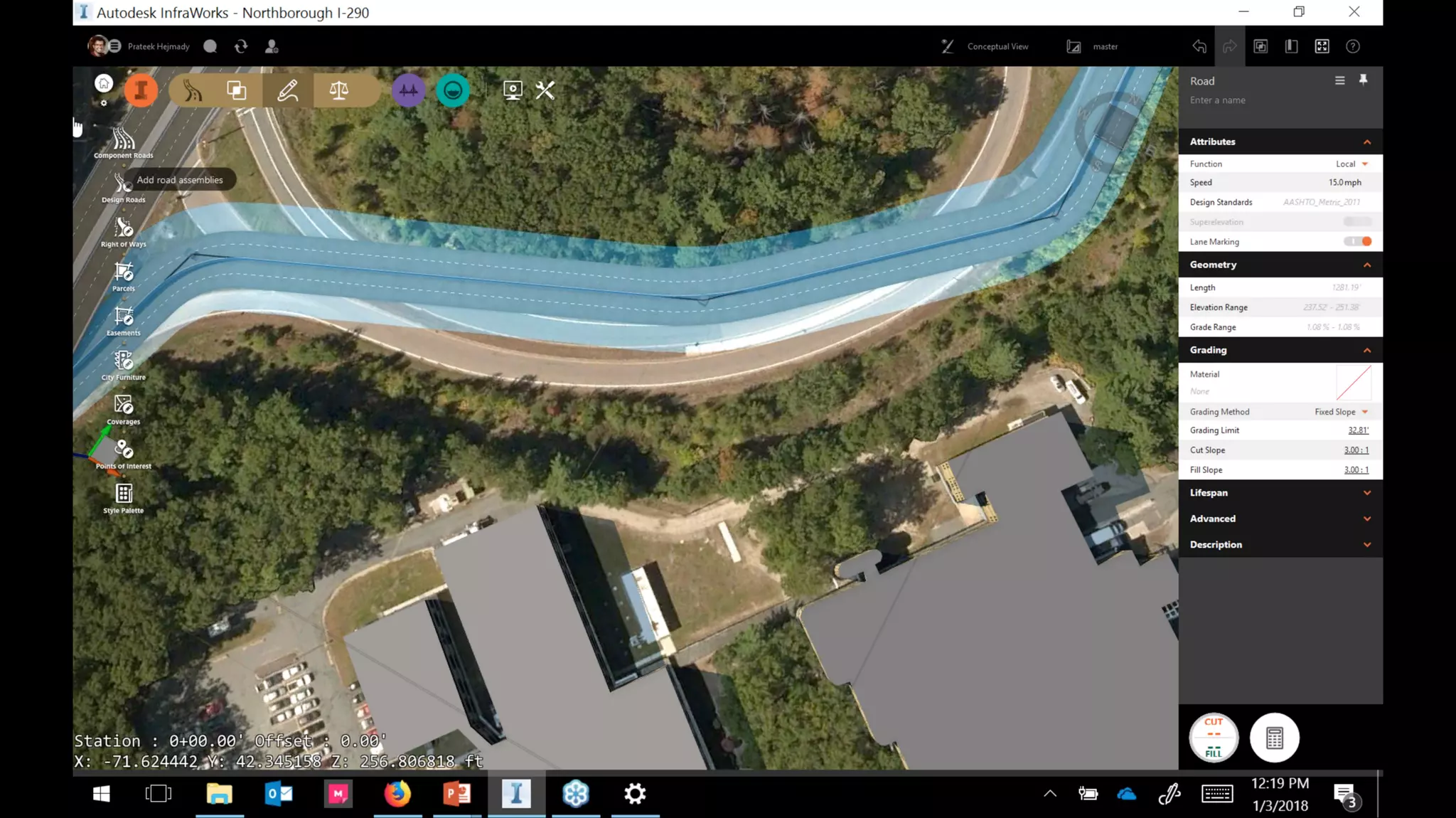Choose Component Roads tool
The width and height of the screenshot is (1456, 818).
point(124,143)
